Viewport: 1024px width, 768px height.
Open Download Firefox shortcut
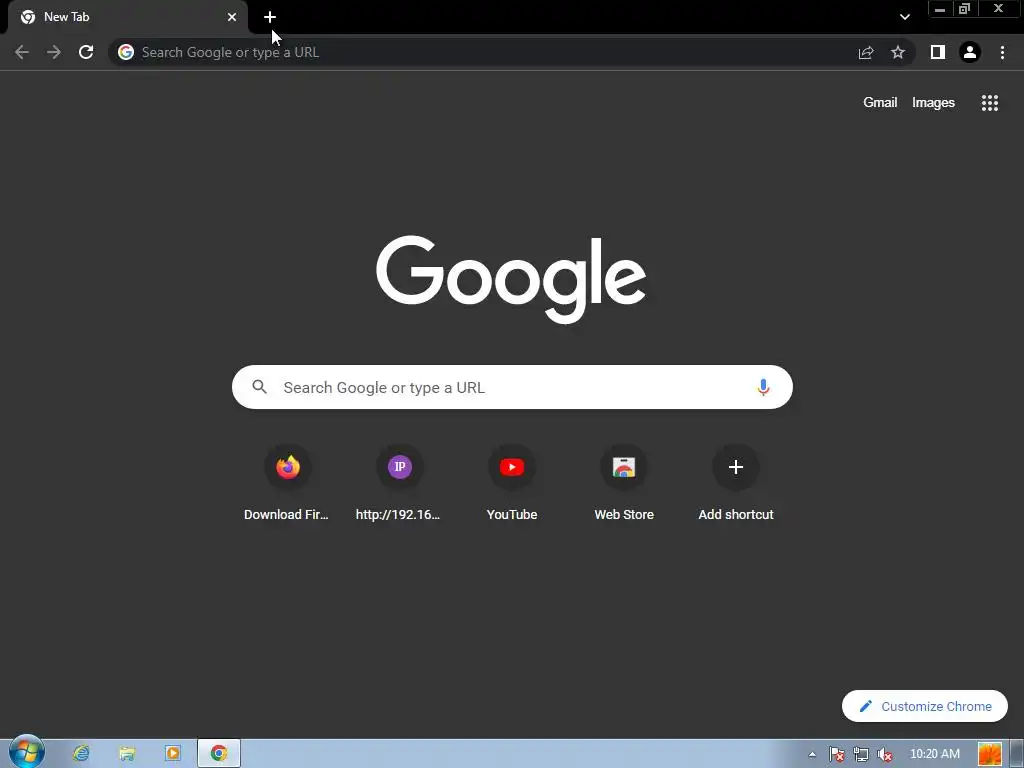tap(287, 483)
